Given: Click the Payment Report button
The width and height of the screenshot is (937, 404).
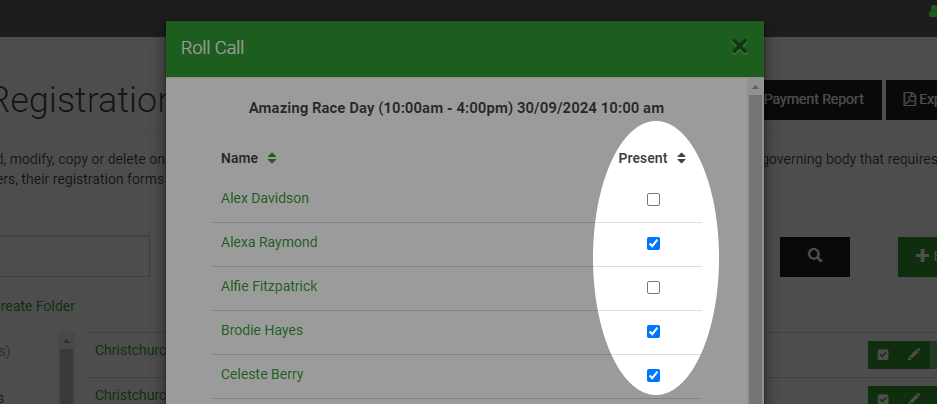Looking at the screenshot, I should [815, 99].
